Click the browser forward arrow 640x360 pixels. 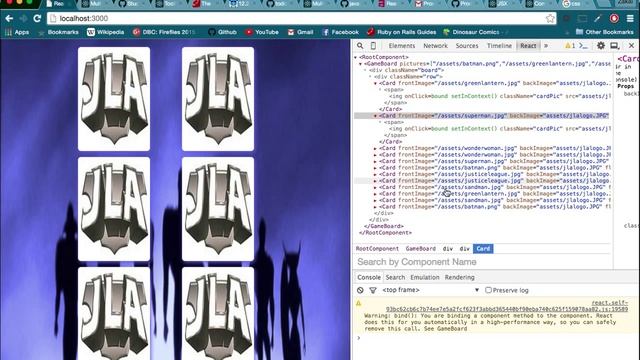23,18
